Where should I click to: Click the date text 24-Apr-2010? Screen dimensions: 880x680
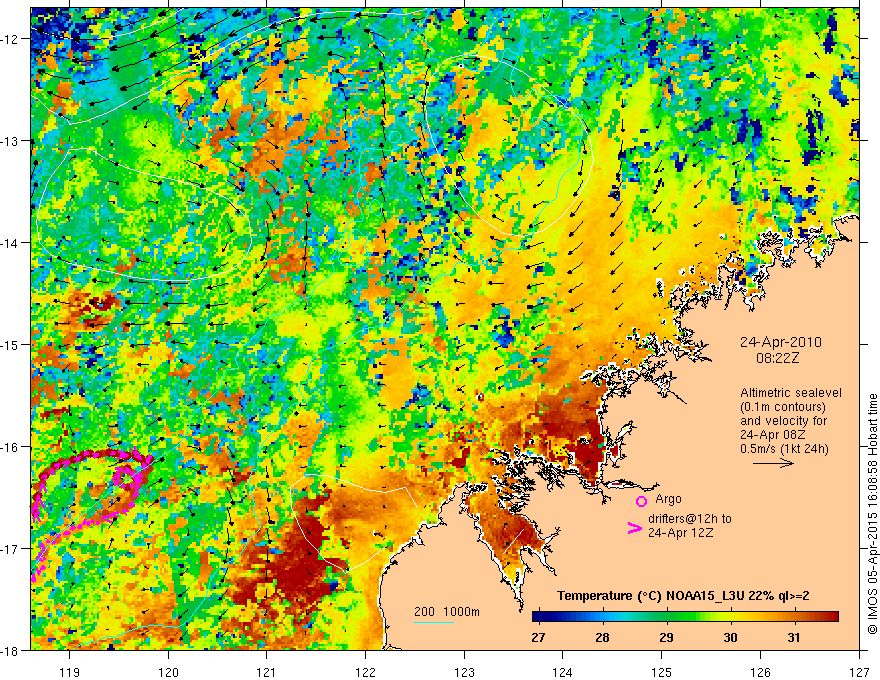click(781, 342)
